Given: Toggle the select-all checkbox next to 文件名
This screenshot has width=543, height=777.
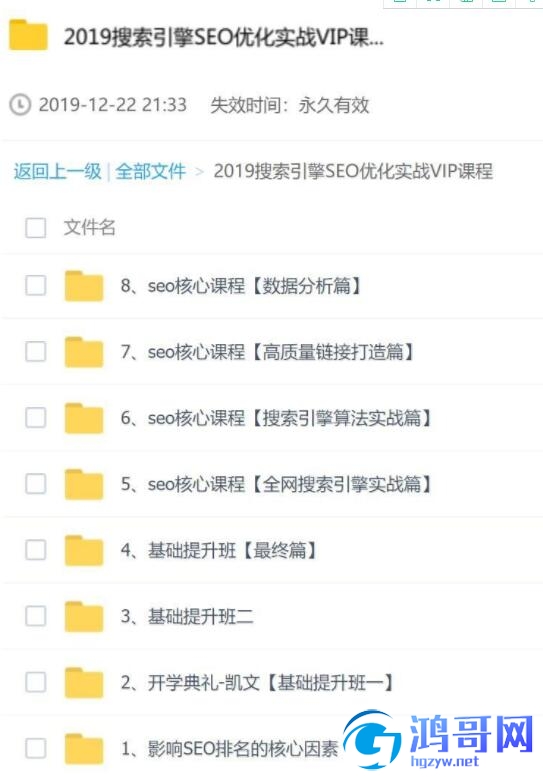Looking at the screenshot, I should click(x=36, y=228).
